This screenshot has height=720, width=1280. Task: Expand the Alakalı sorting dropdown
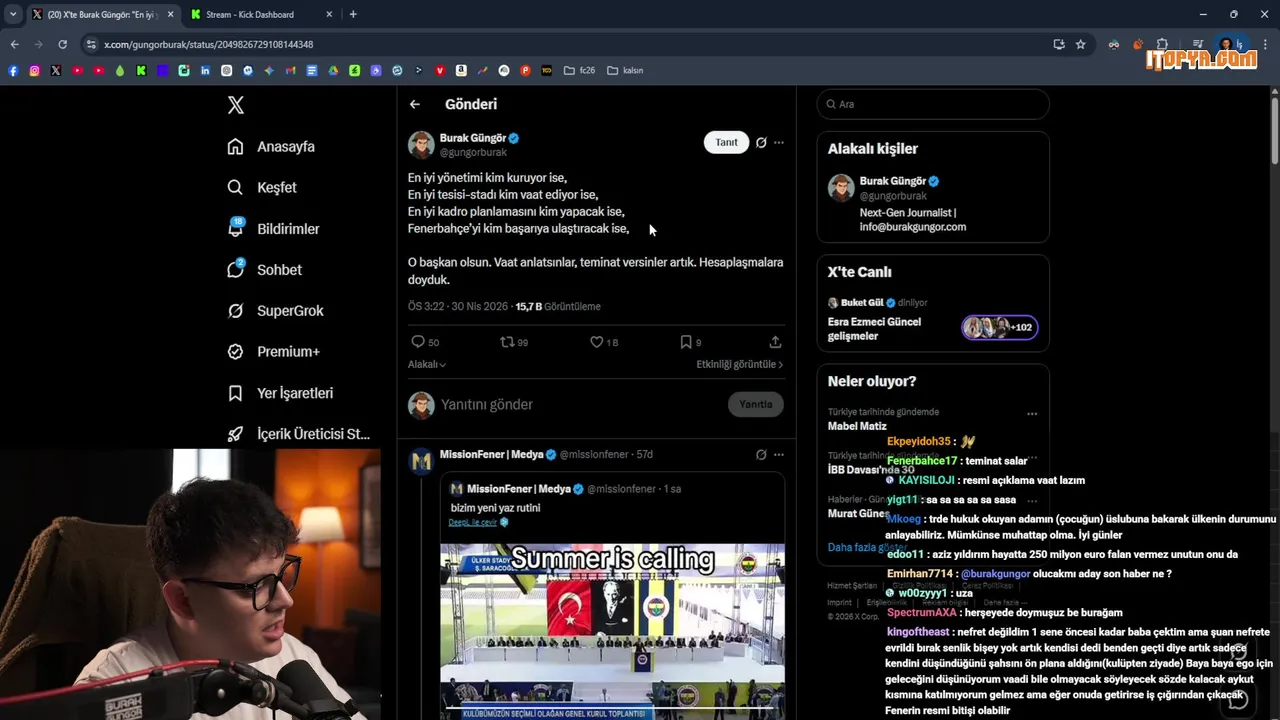click(427, 365)
